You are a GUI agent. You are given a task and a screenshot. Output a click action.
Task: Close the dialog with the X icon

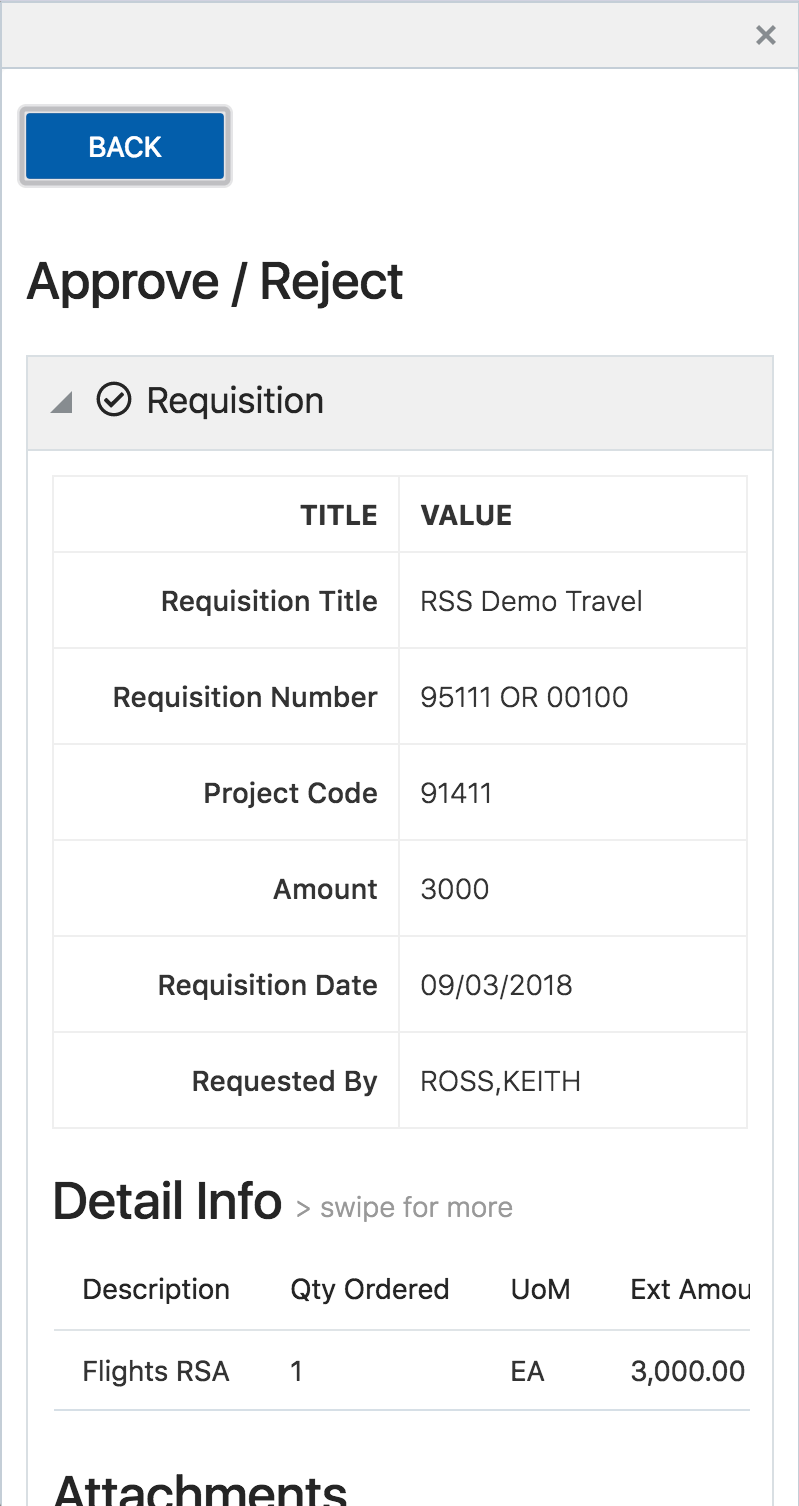[765, 36]
